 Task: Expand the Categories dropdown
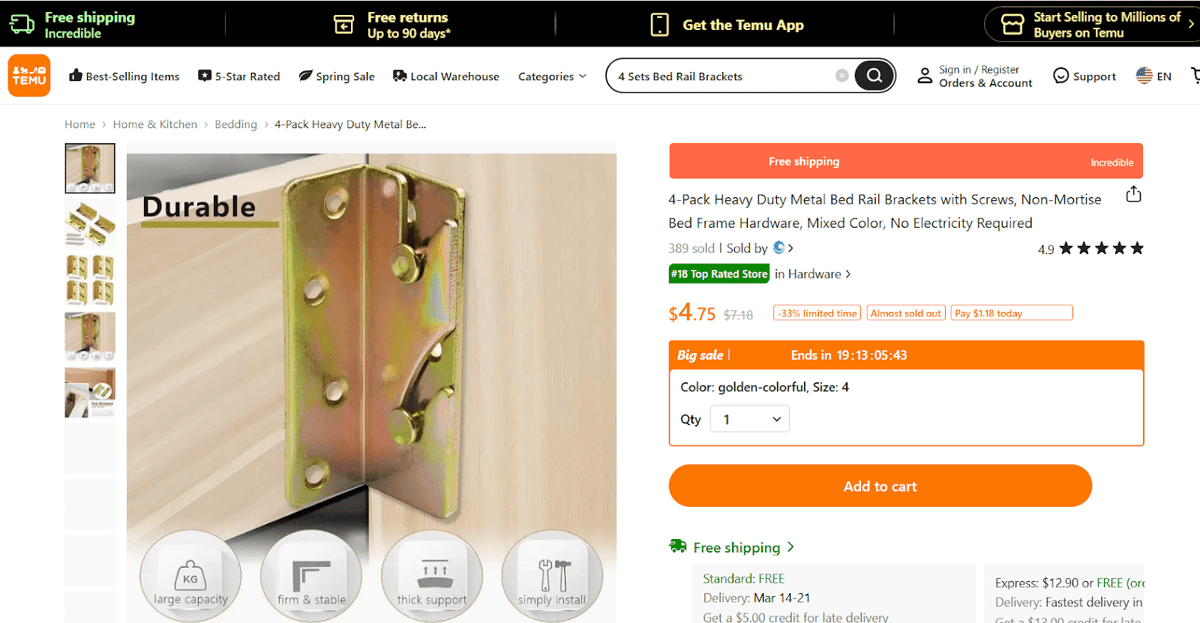pyautogui.click(x=552, y=76)
